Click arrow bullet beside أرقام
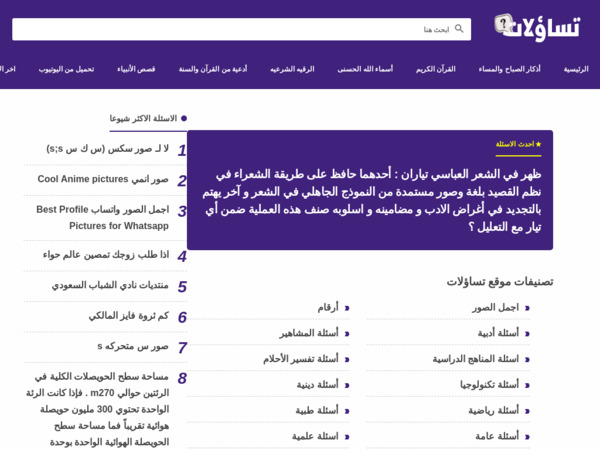 click(347, 308)
